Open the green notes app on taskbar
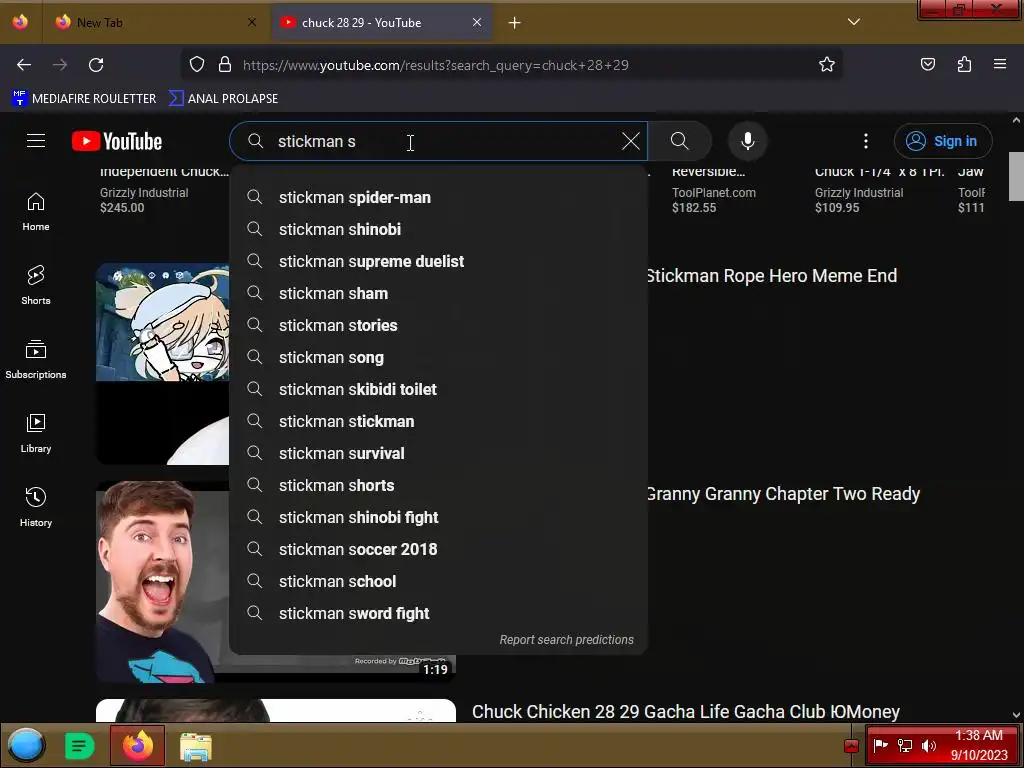This screenshot has width=1024, height=768. [x=80, y=745]
